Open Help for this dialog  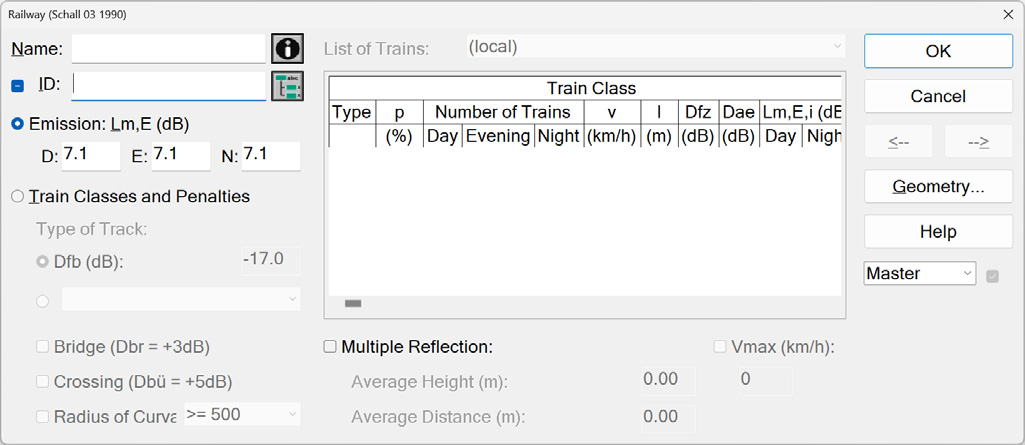[x=938, y=231]
